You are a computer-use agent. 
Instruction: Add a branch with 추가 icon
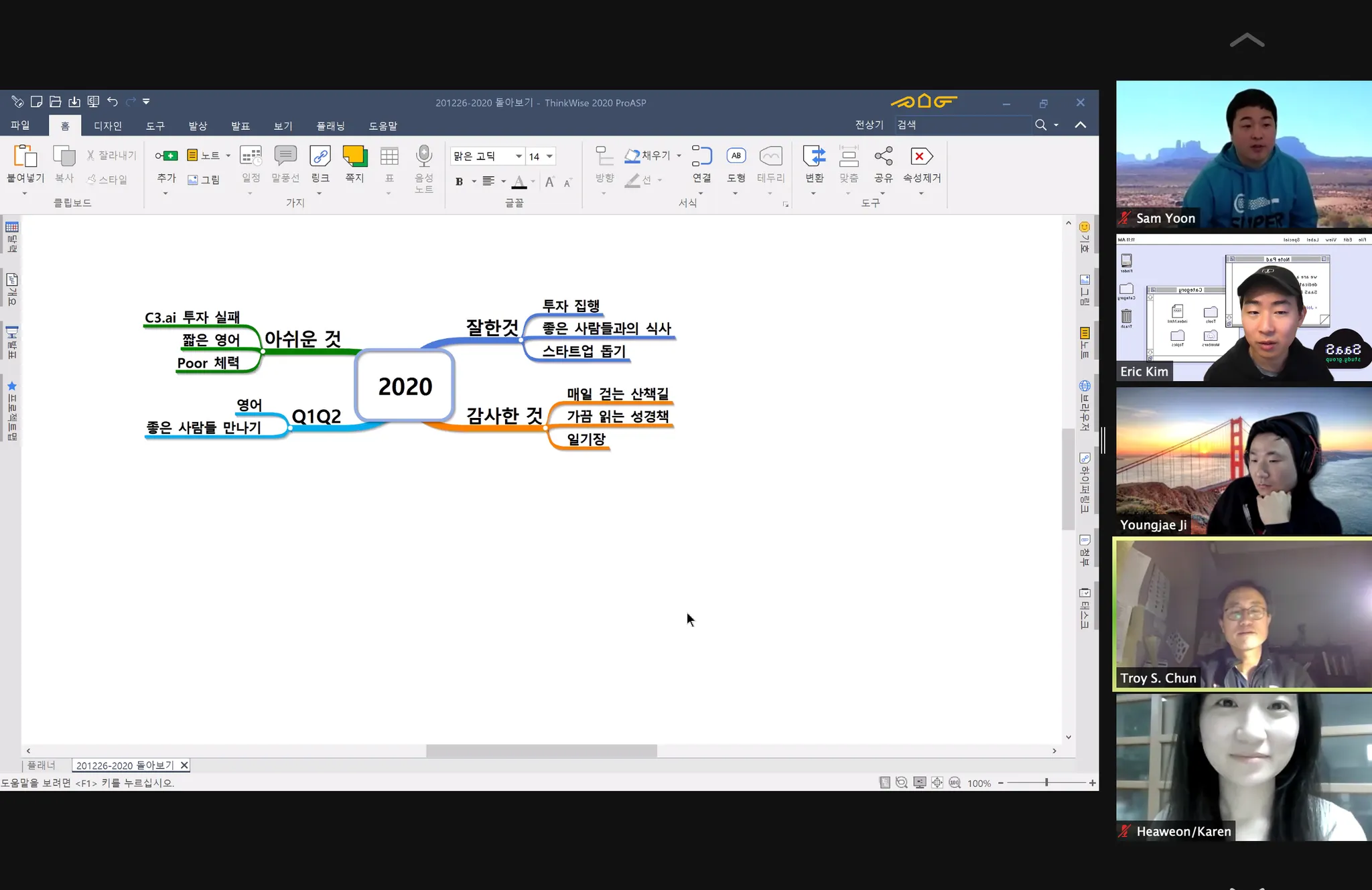point(166,157)
